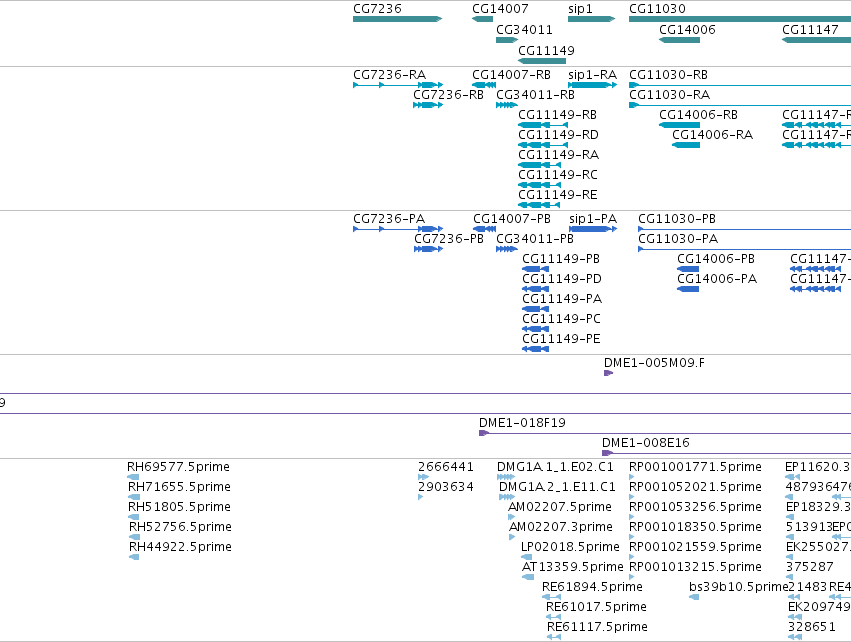This screenshot has height=642, width=851.
Task: Click EST RP001052021.5prime
Action: tap(632, 497)
